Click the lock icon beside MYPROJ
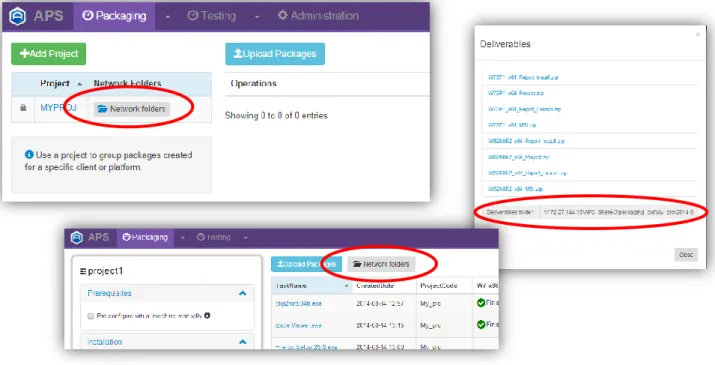Screen dimensions: 715x365 click(x=23, y=108)
